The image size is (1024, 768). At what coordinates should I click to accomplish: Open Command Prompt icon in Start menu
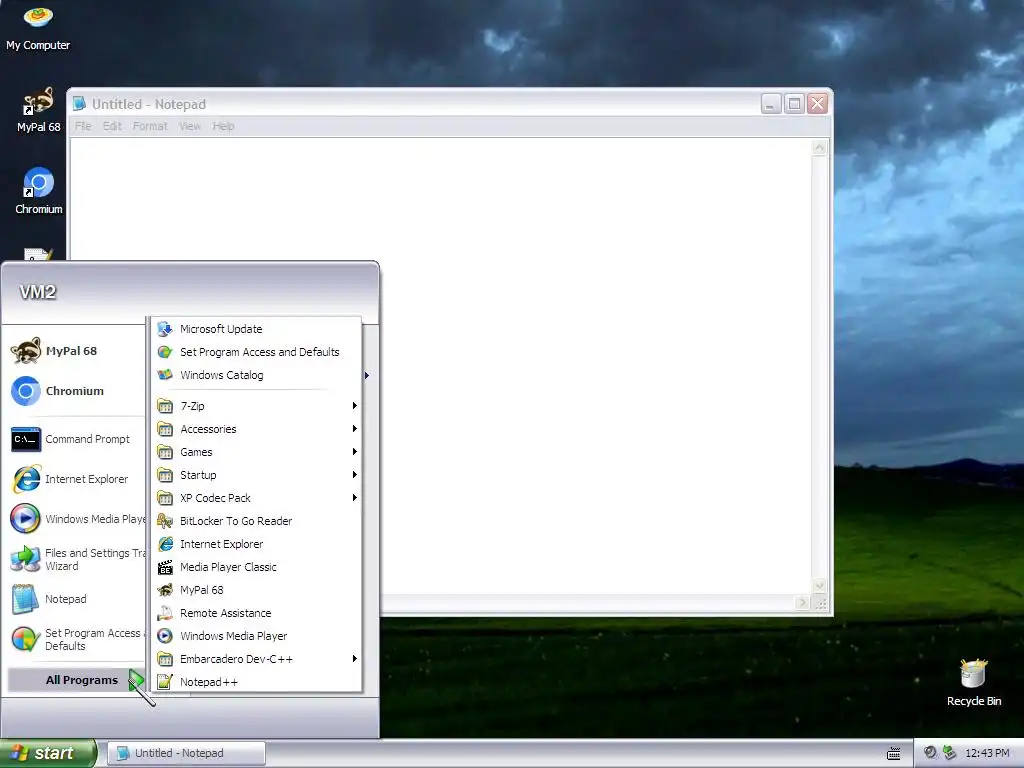(26, 439)
